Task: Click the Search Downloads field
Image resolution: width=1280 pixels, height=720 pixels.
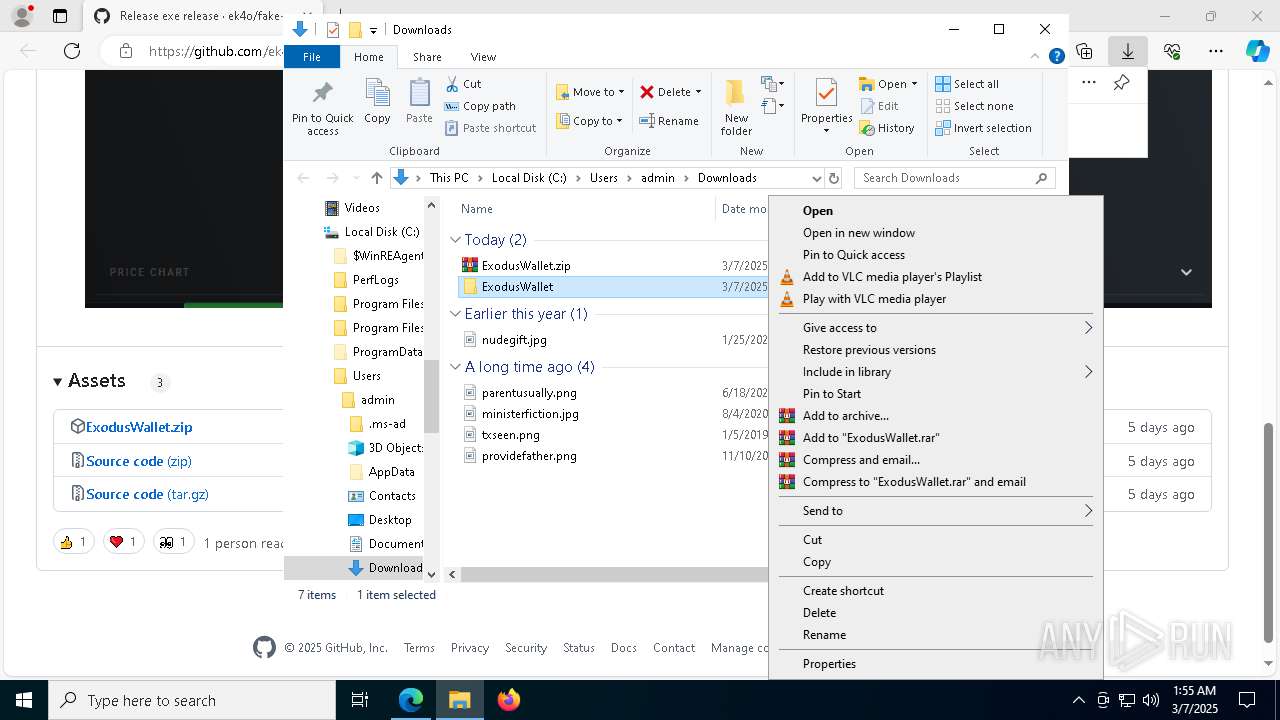Action: tap(955, 178)
